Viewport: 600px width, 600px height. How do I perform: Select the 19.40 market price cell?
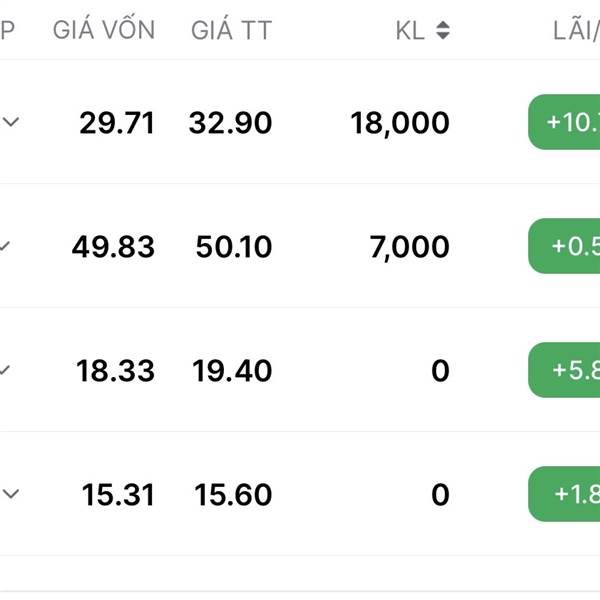232,371
